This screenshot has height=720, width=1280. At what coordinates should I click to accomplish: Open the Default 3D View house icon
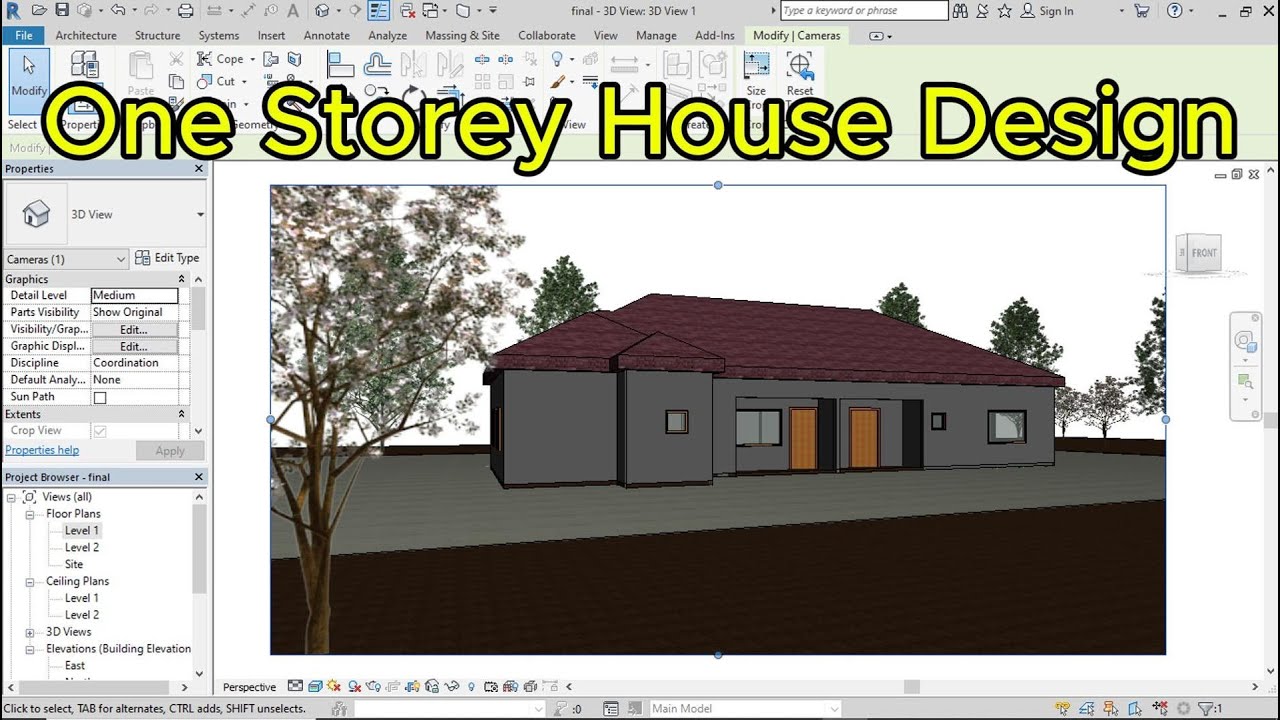coord(322,10)
